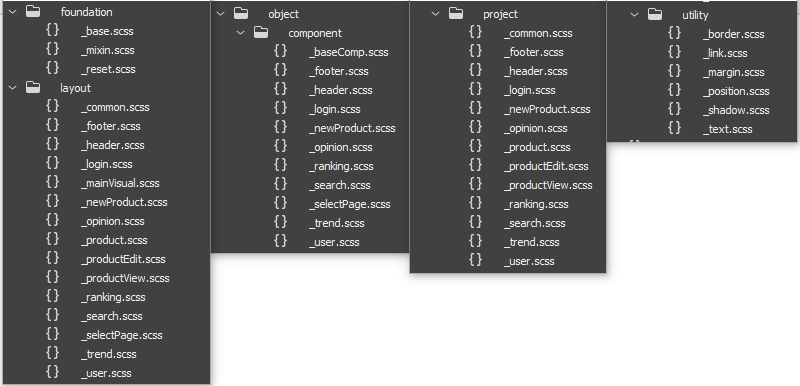Open _productView.scss in project folder
The height and width of the screenshot is (386, 800).
click(x=548, y=185)
